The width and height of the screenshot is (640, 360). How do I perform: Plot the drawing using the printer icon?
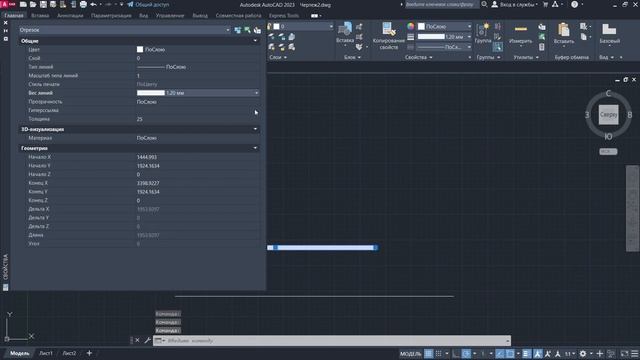click(83, 4)
